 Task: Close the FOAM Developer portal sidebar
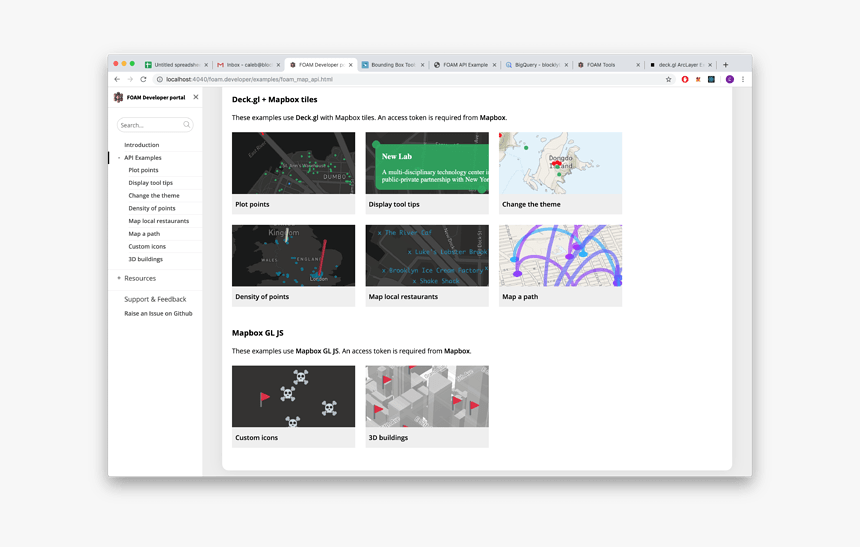[x=196, y=97]
